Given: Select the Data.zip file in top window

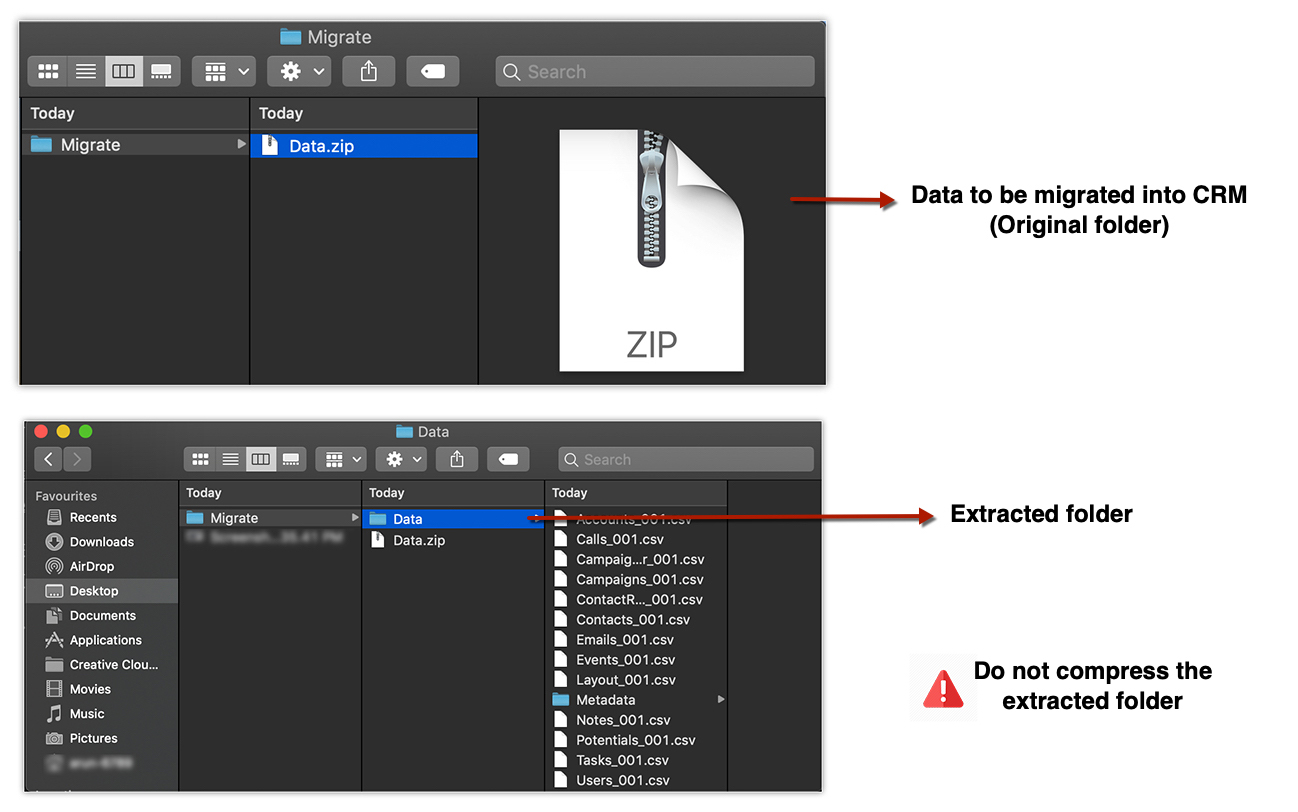Looking at the screenshot, I should [x=321, y=146].
